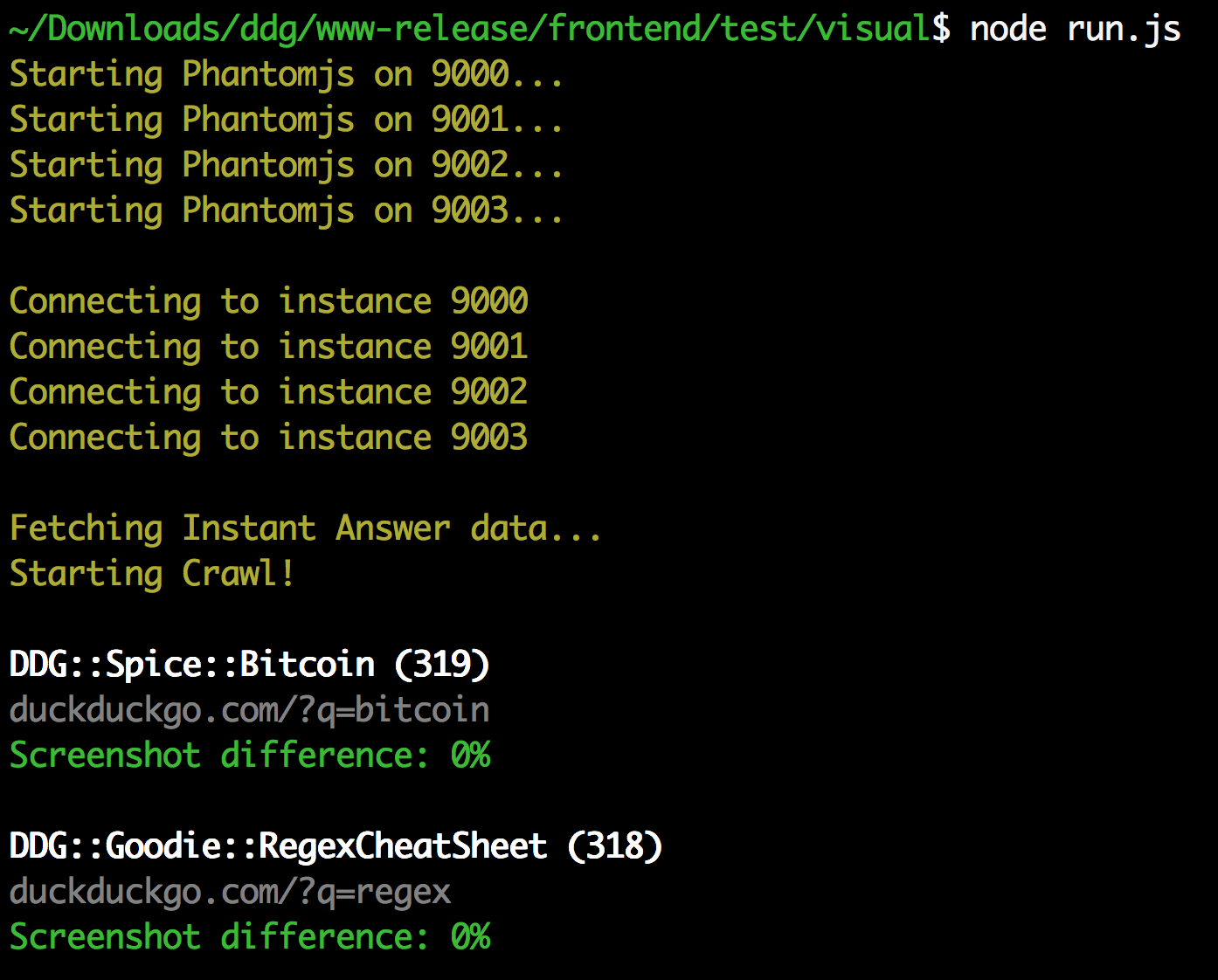Click the "Connecting to instance 9003" line
1218x980 pixels.
[268, 438]
